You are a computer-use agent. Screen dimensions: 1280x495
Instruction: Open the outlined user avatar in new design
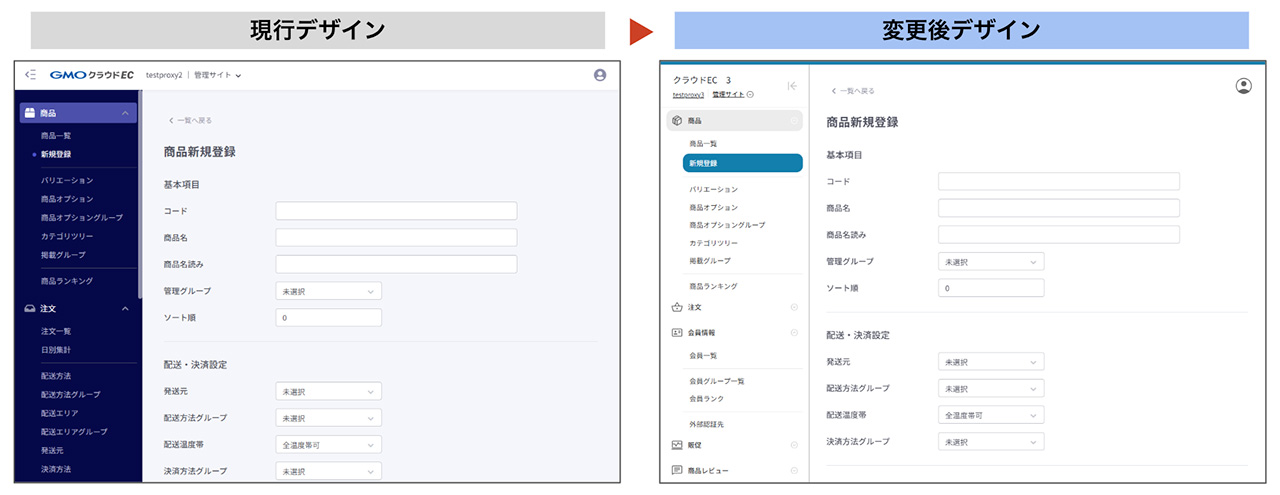coord(1244,86)
